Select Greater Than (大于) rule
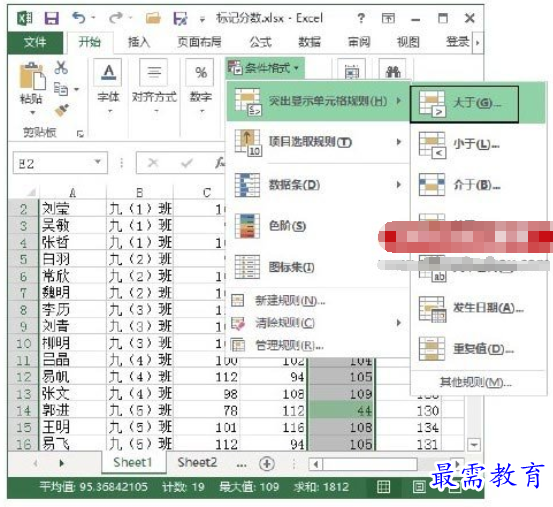553x507 pixels. point(464,104)
